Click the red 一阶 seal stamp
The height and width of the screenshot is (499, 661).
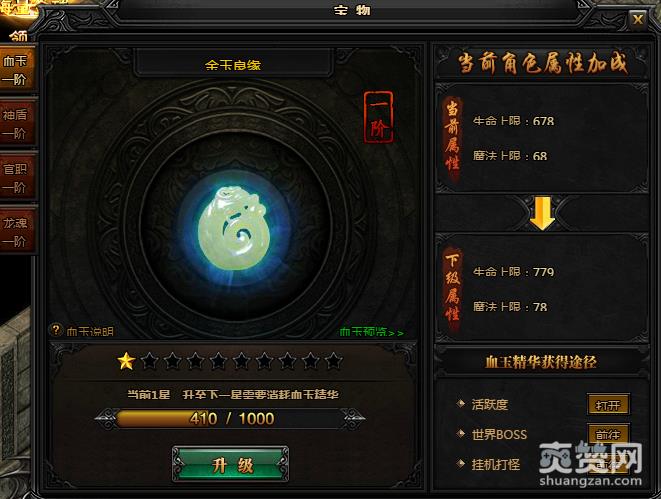pos(379,118)
